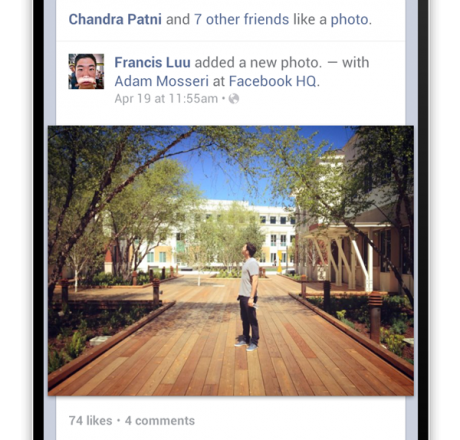
Task: Tap the man standing in the photo
Action: [x=249, y=297]
